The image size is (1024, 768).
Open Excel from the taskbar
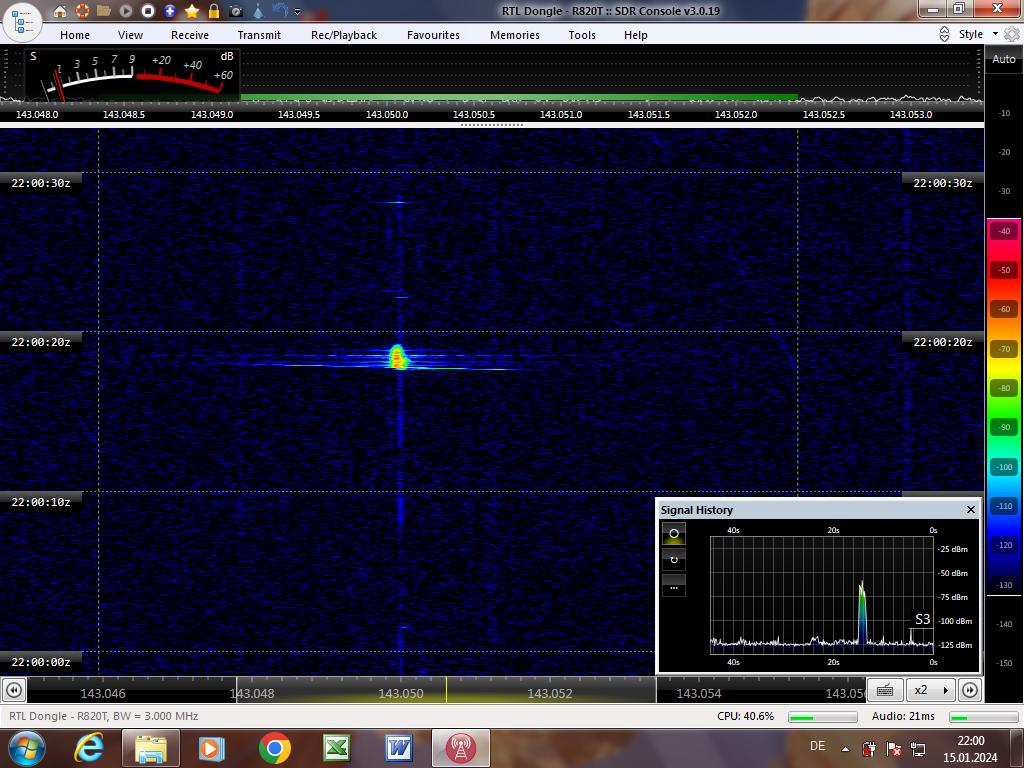pyautogui.click(x=336, y=748)
